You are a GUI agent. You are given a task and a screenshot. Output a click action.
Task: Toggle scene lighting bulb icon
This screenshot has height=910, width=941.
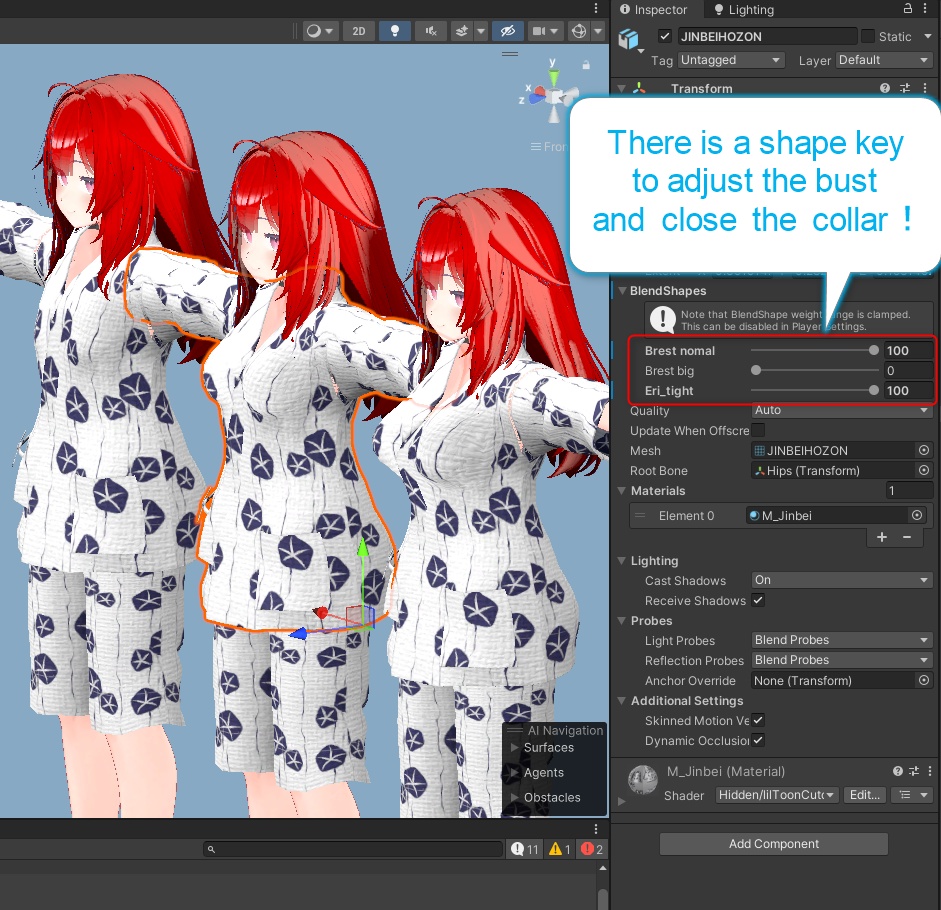pos(394,31)
